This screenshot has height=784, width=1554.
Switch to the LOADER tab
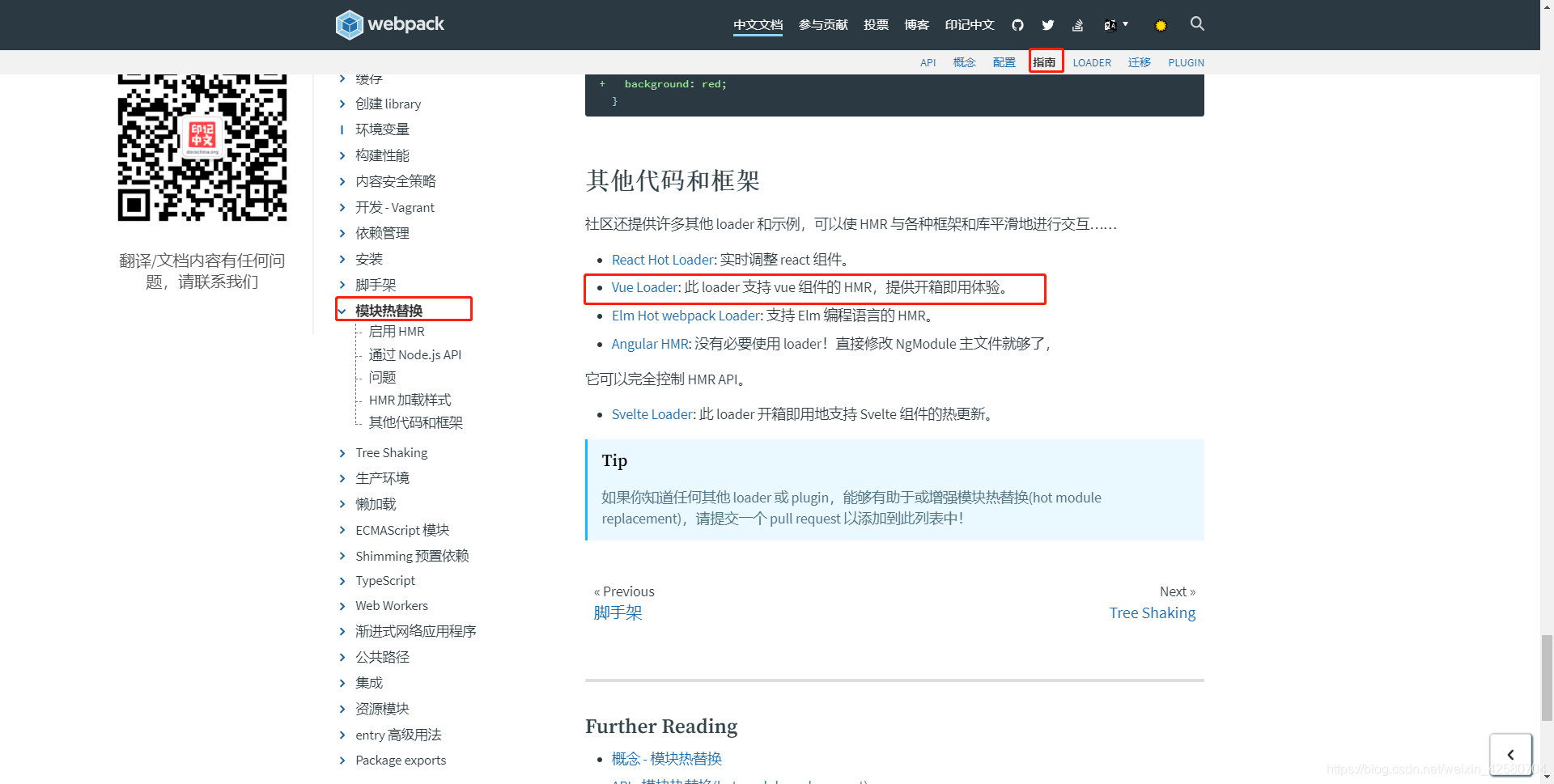[1092, 62]
